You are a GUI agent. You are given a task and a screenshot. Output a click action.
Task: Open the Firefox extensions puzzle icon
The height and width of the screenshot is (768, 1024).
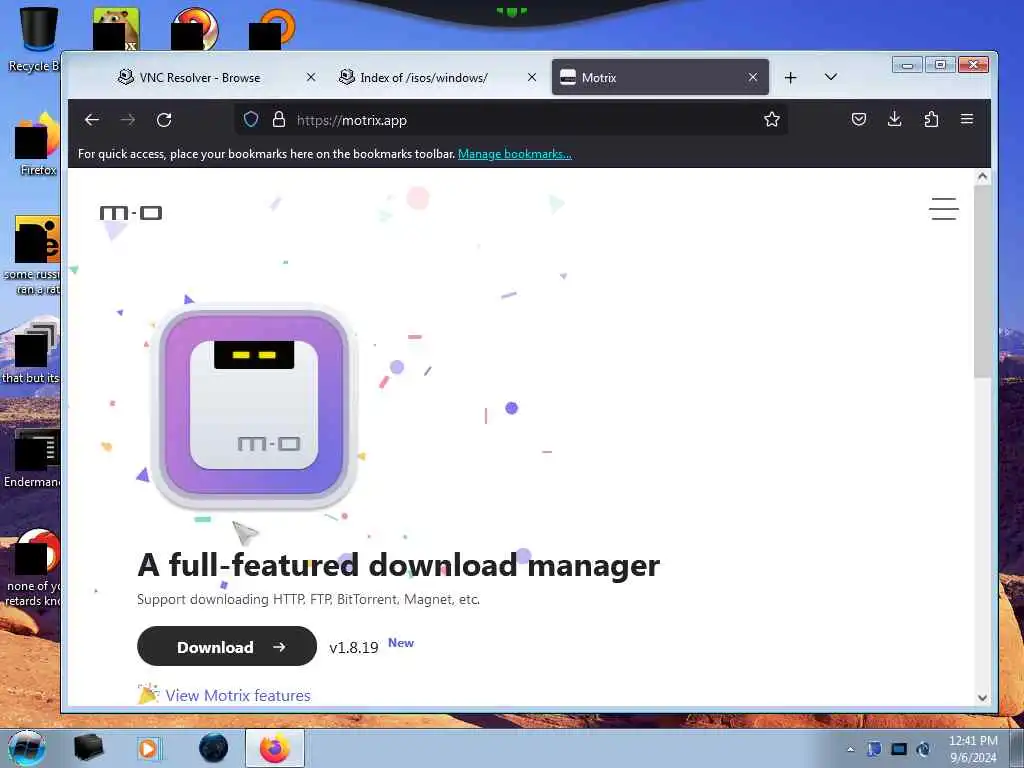click(x=931, y=119)
